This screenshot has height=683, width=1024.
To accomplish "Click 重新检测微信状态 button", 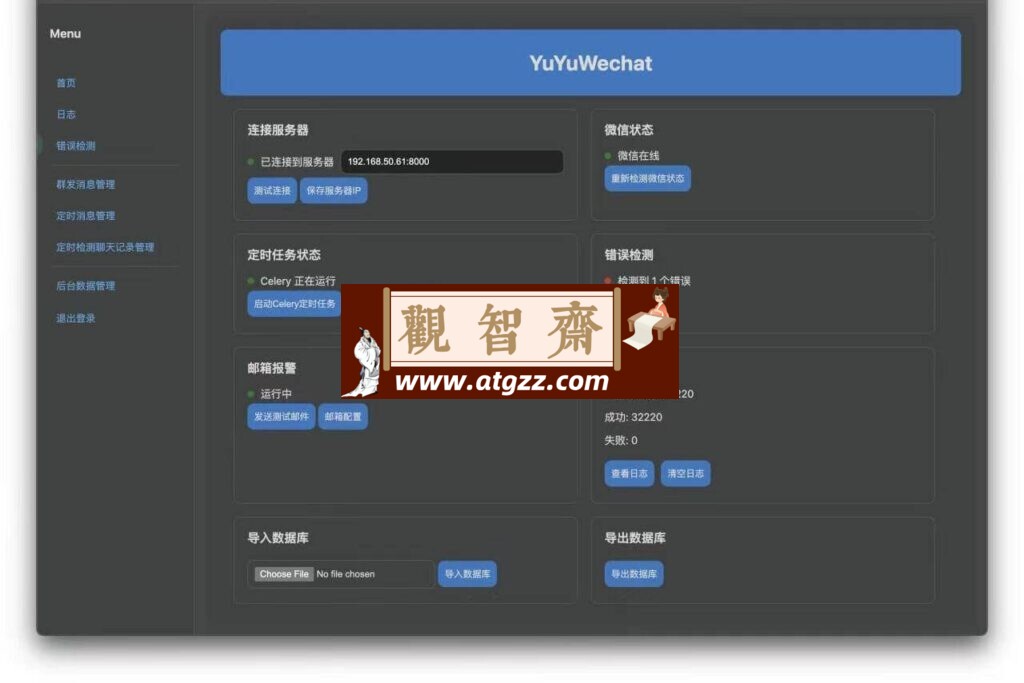I will coord(647,178).
